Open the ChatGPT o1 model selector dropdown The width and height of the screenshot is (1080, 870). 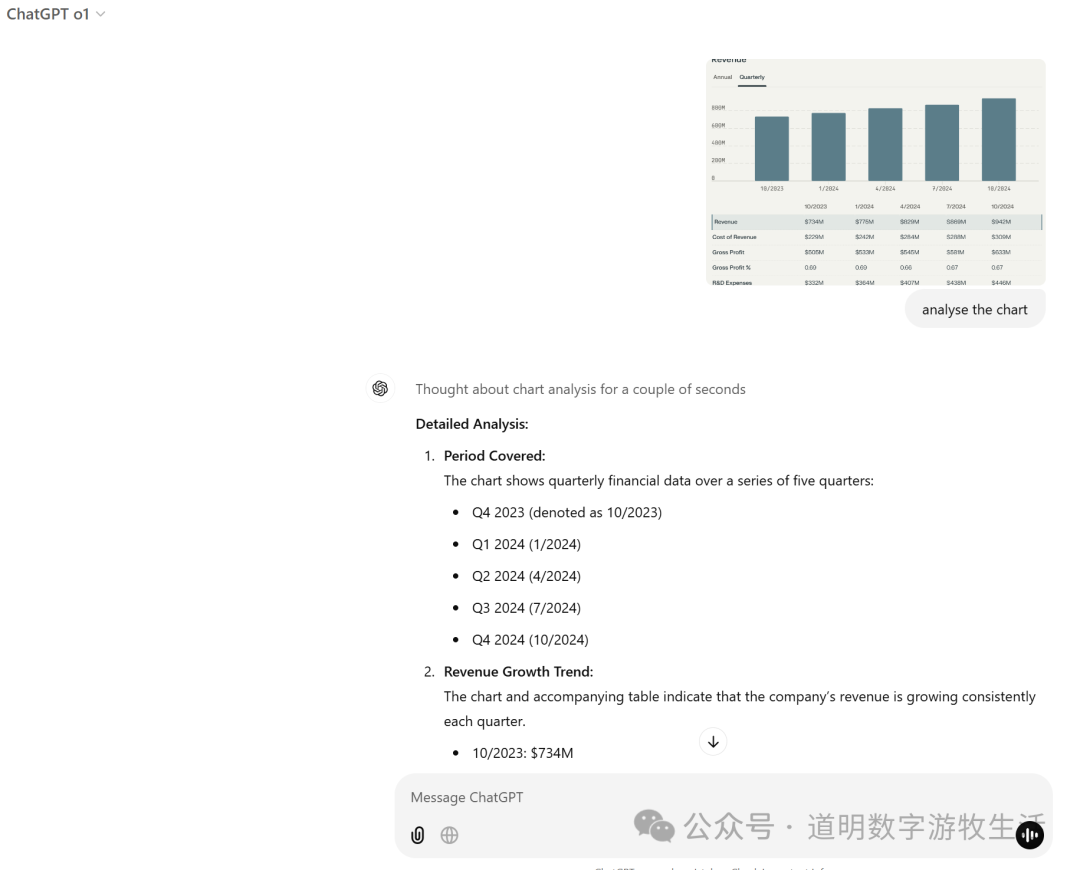point(56,14)
